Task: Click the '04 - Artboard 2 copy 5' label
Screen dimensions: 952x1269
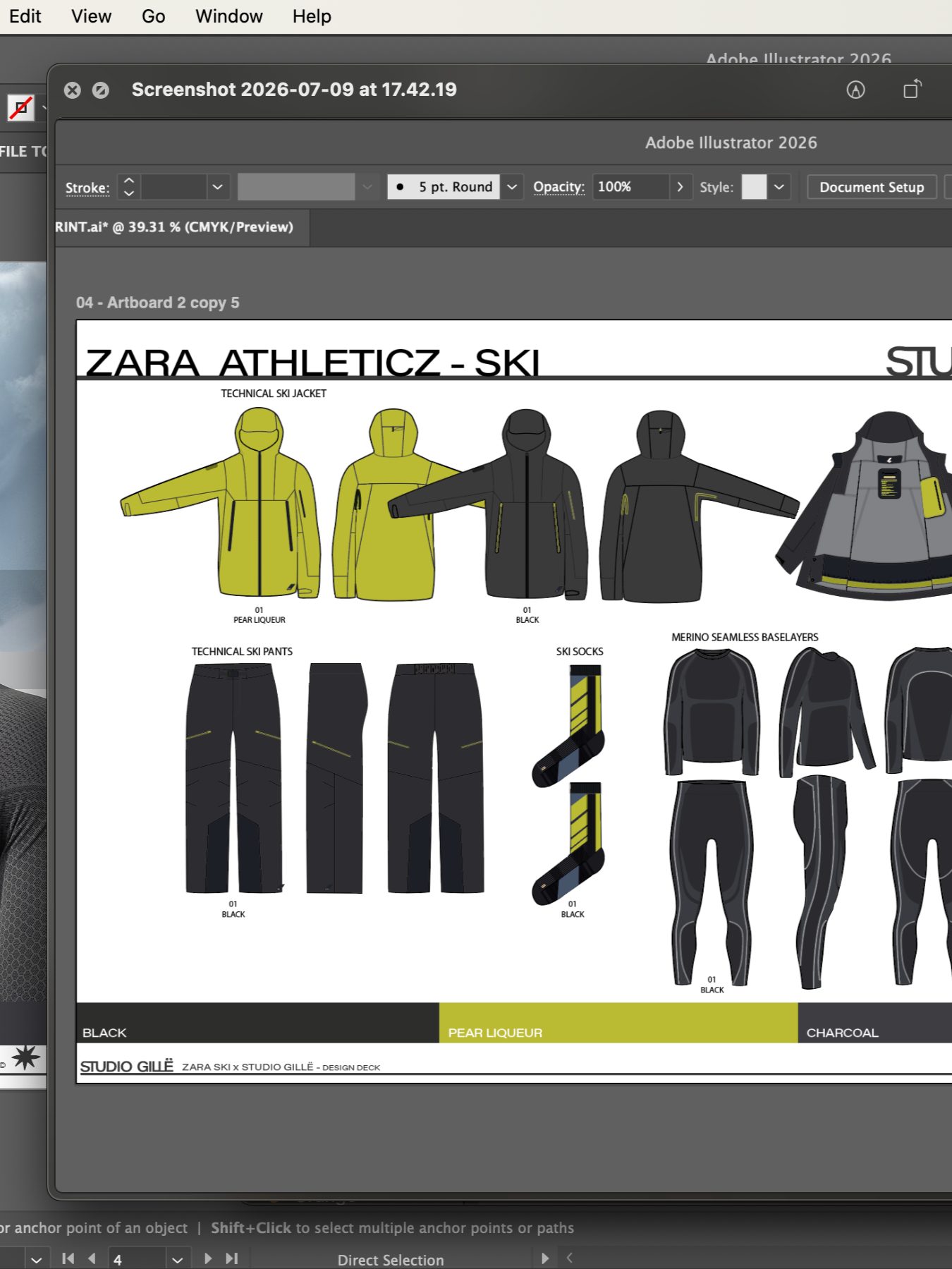Action: click(157, 303)
